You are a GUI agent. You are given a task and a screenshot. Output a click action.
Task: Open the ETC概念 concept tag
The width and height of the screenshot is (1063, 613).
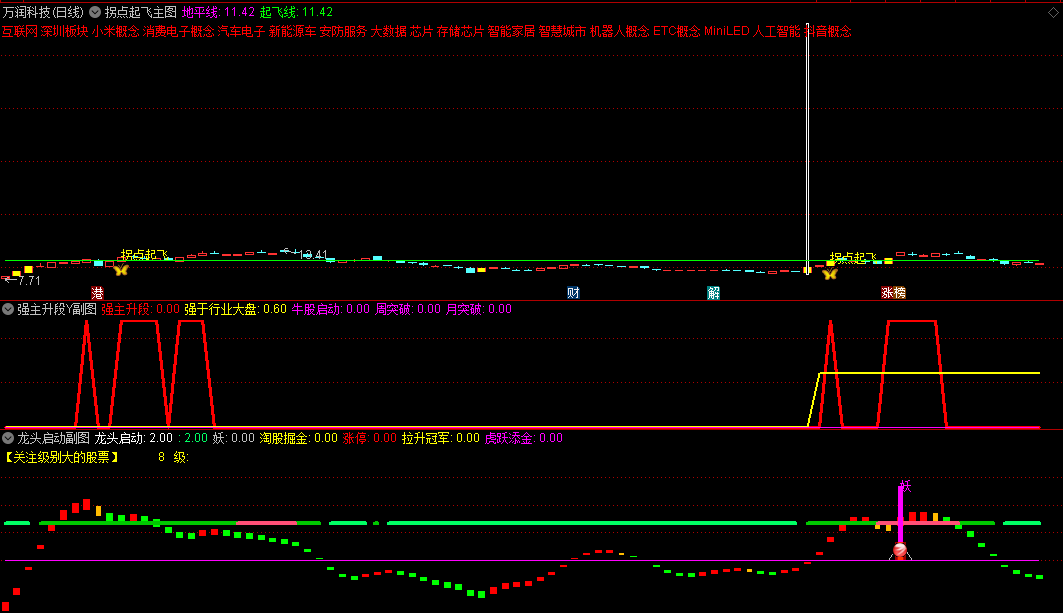[677, 31]
